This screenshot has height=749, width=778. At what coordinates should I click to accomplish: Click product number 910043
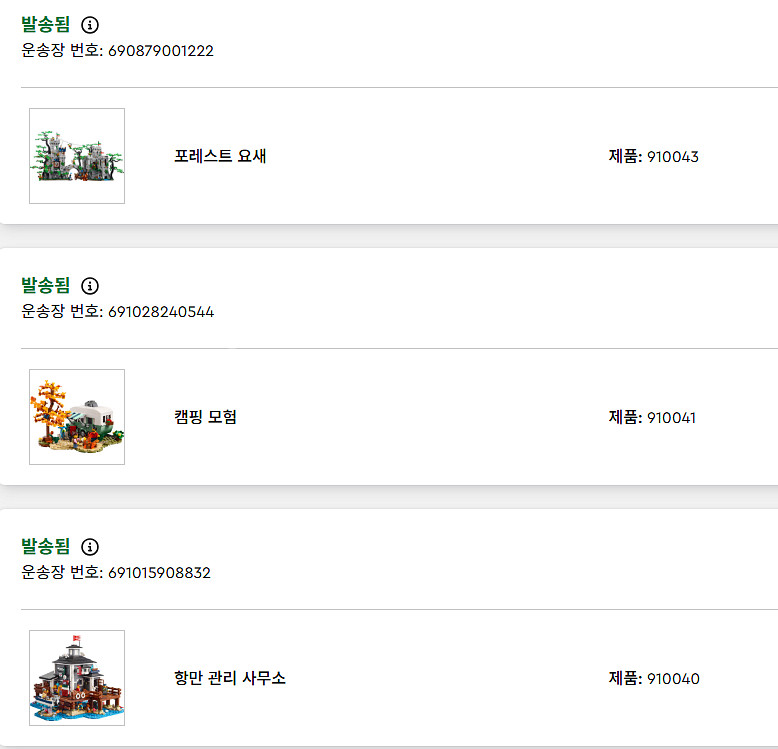(x=673, y=157)
